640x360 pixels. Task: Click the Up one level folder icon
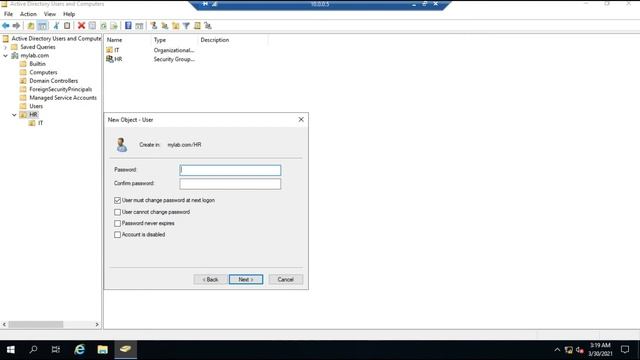coord(31,26)
